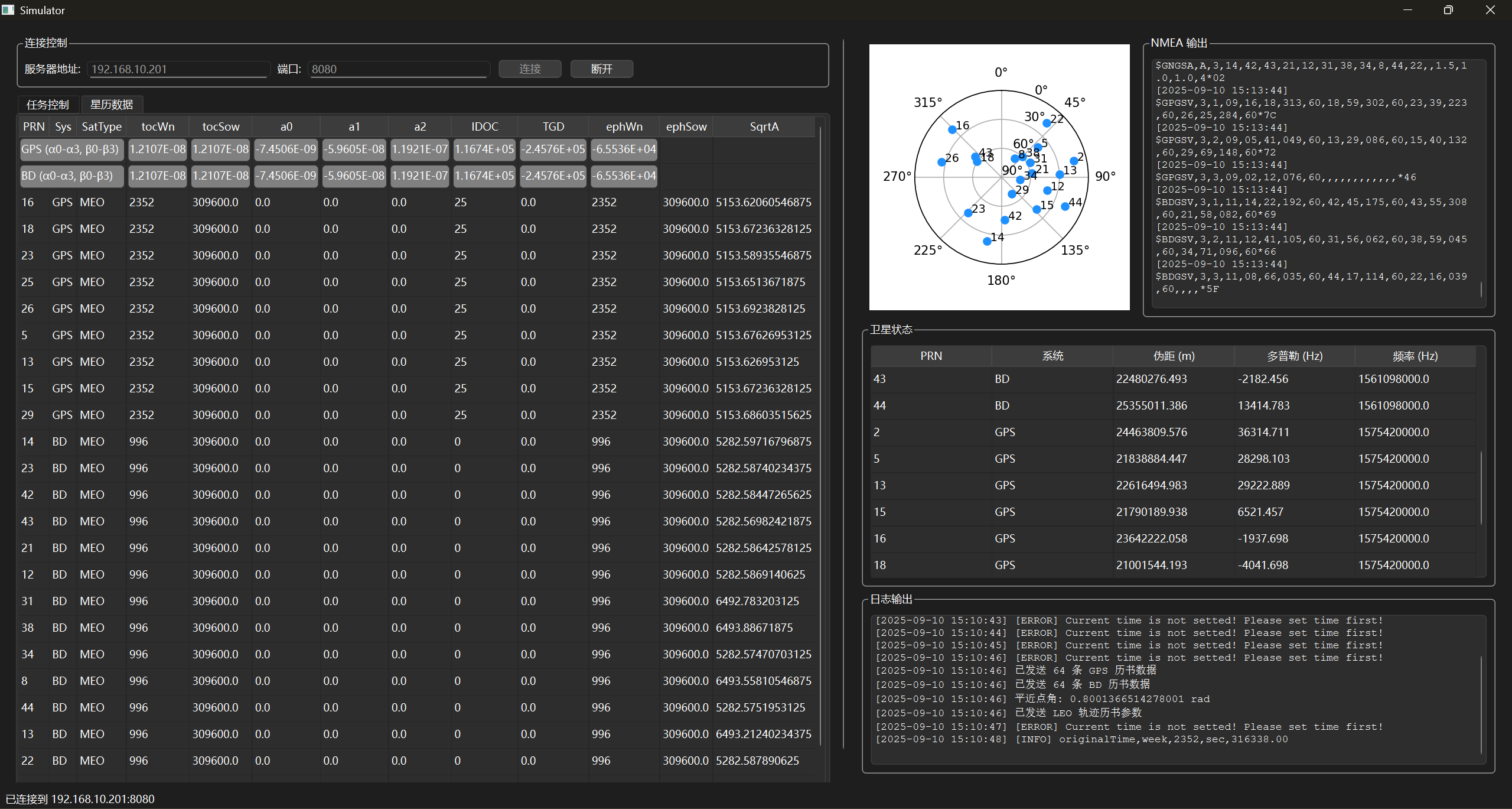Click the SqrtA column header
Viewport: 1512px width, 809px height.
764,126
